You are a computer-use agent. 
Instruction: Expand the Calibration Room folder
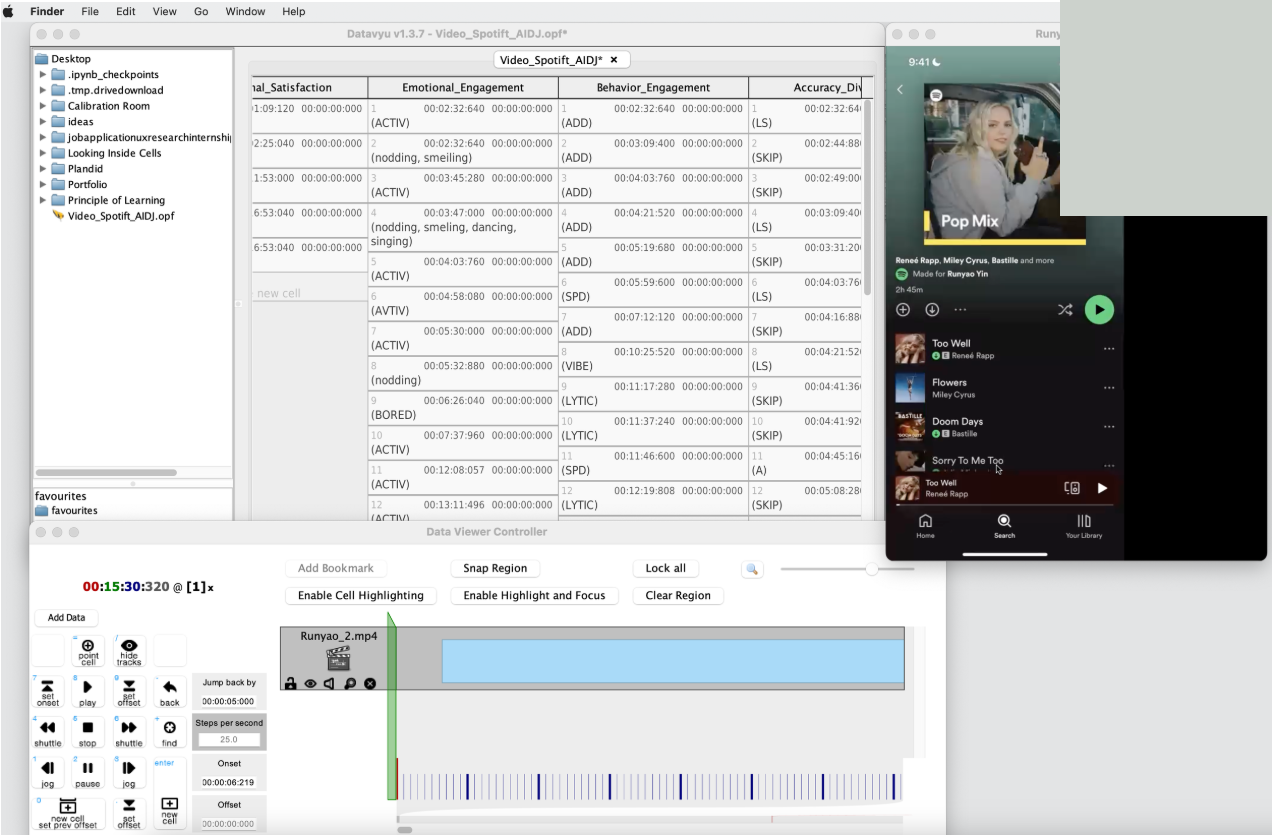(43, 106)
